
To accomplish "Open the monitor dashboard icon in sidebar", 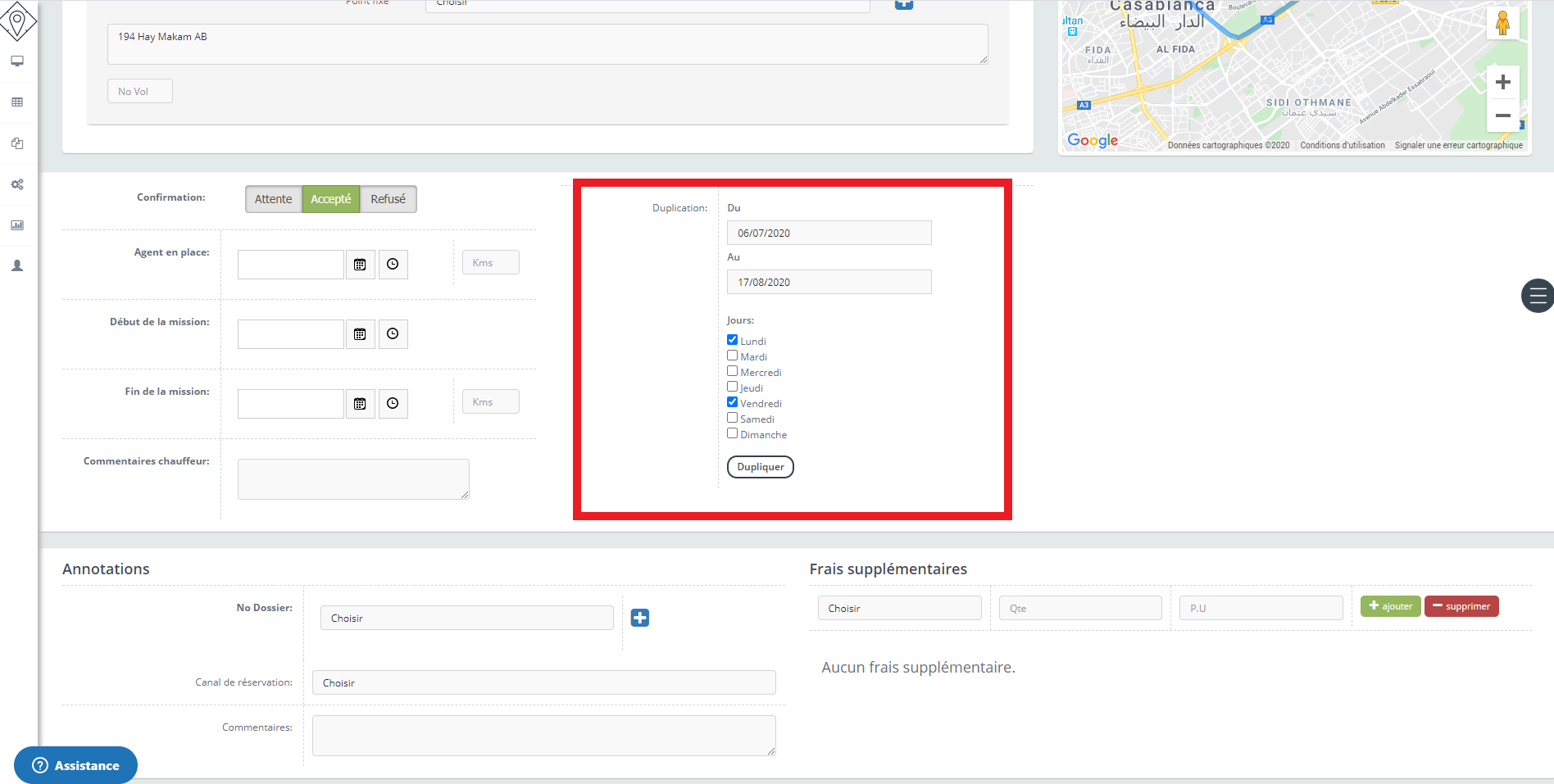I will [17, 61].
